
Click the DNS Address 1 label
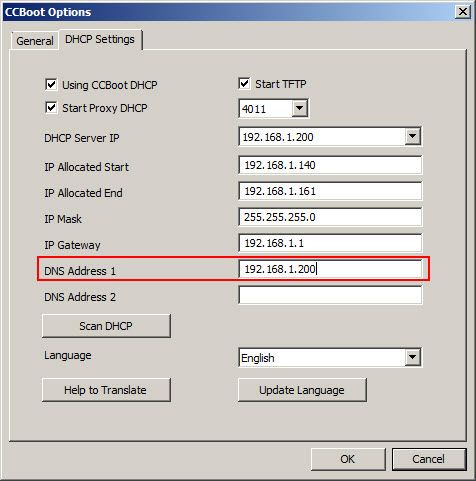[x=80, y=271]
